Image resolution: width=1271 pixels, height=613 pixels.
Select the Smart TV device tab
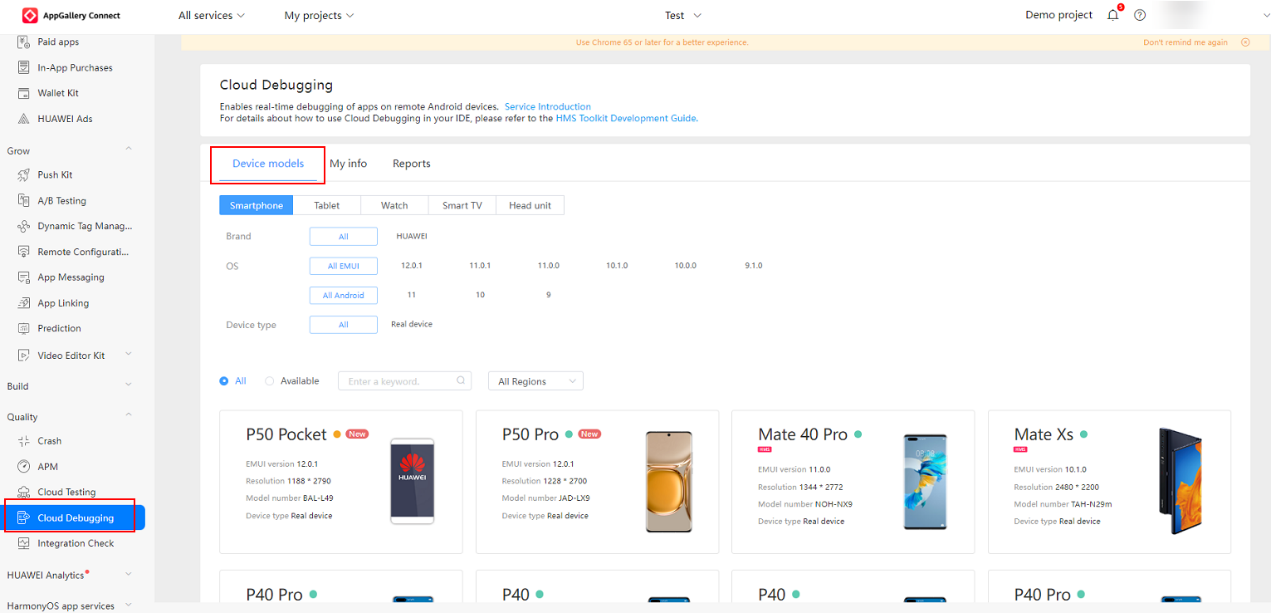(x=462, y=205)
